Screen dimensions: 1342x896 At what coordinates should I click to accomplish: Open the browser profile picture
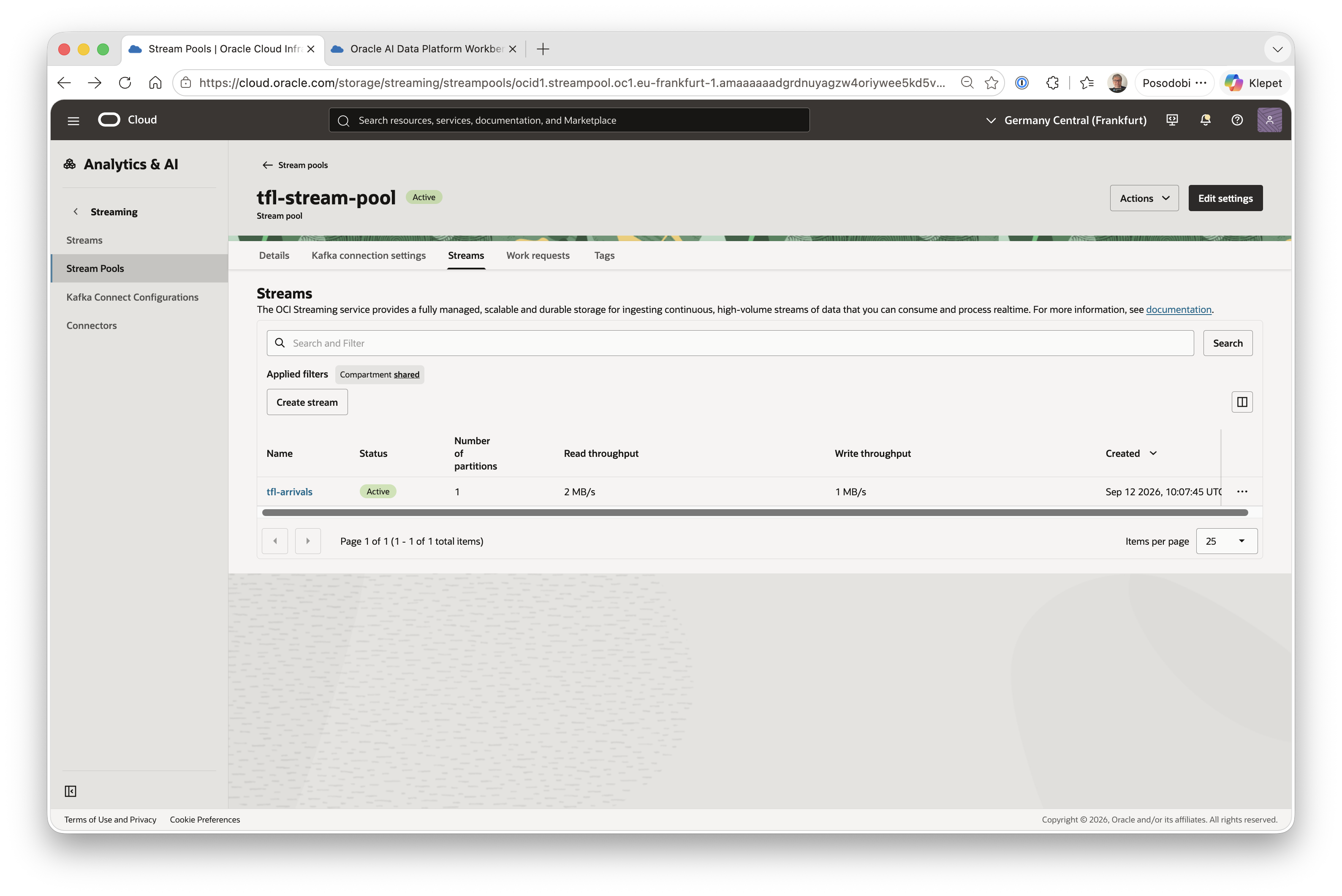coord(1117,83)
